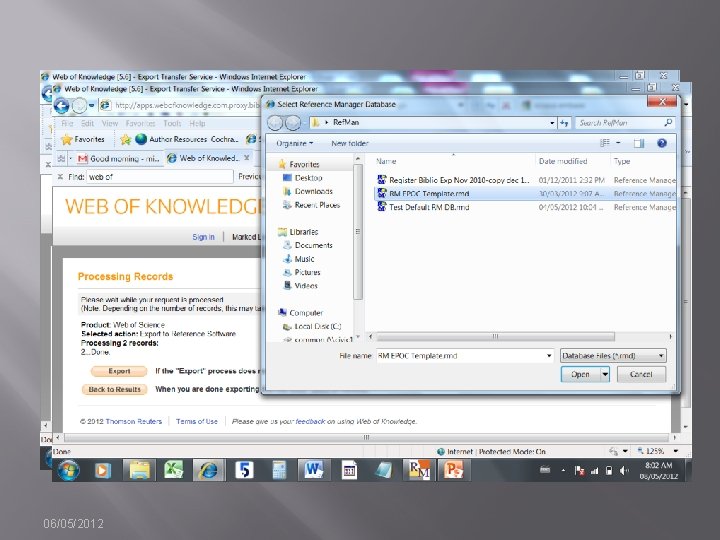This screenshot has width=720, height=540.
Task: Open Excel from the taskbar
Action: 174,470
